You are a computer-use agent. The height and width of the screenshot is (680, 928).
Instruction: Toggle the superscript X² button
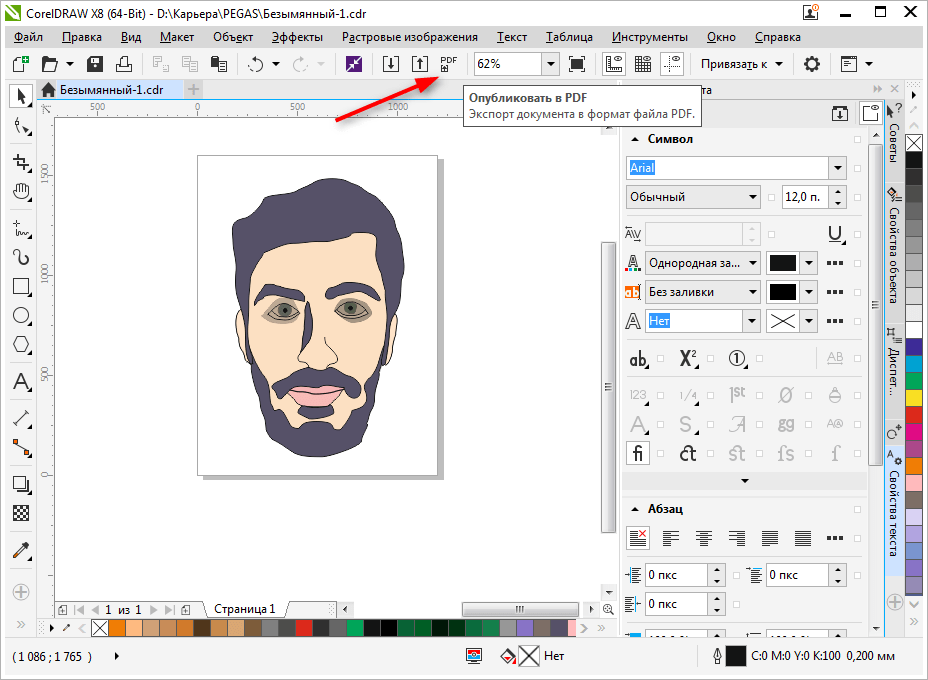pos(688,359)
